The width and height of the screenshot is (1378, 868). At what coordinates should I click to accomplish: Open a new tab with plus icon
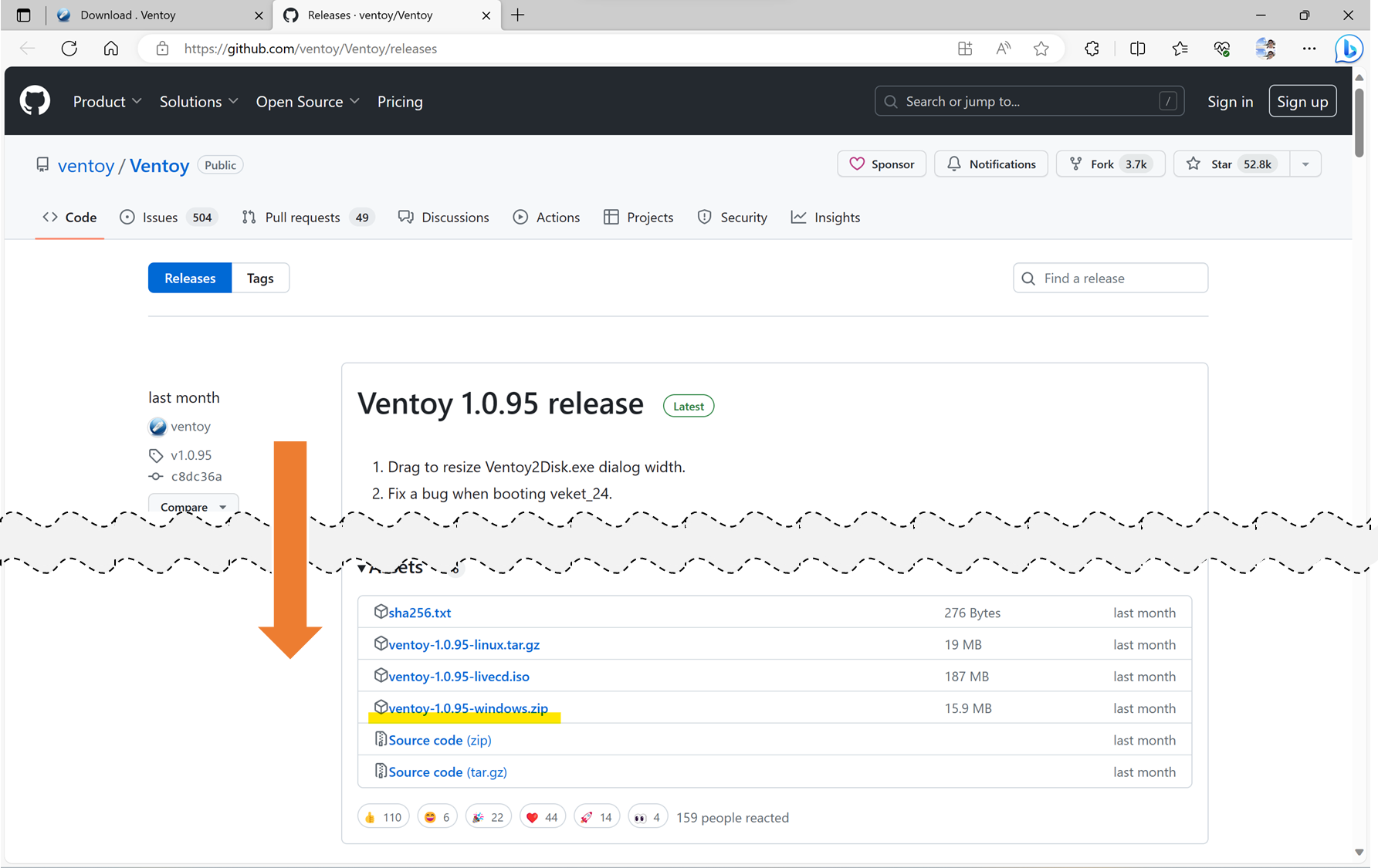(518, 15)
